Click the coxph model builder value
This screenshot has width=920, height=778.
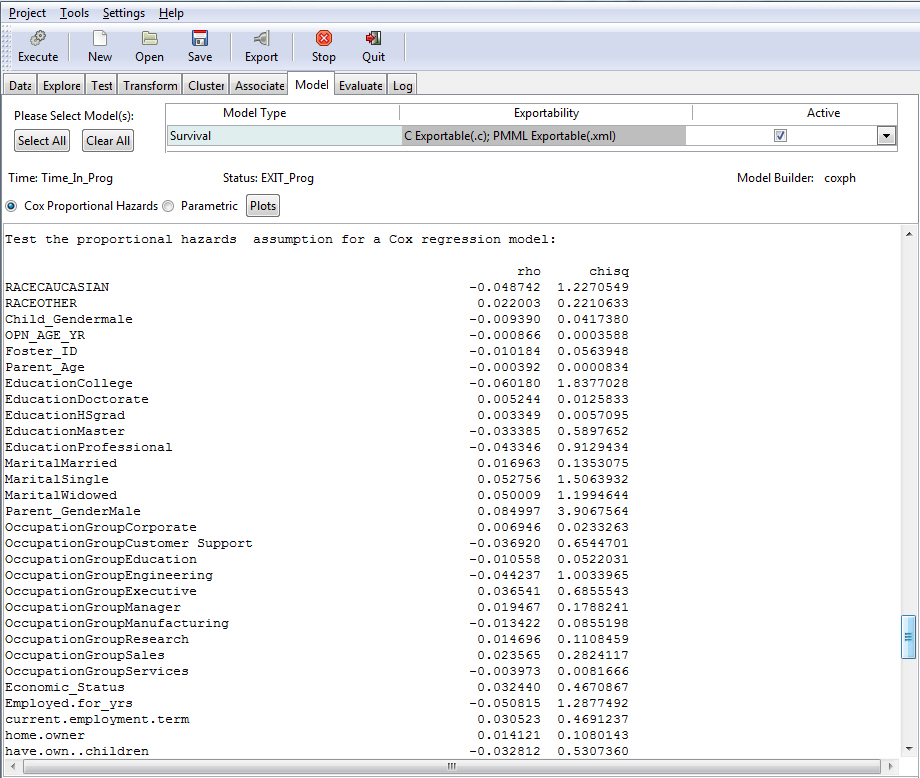(840, 178)
